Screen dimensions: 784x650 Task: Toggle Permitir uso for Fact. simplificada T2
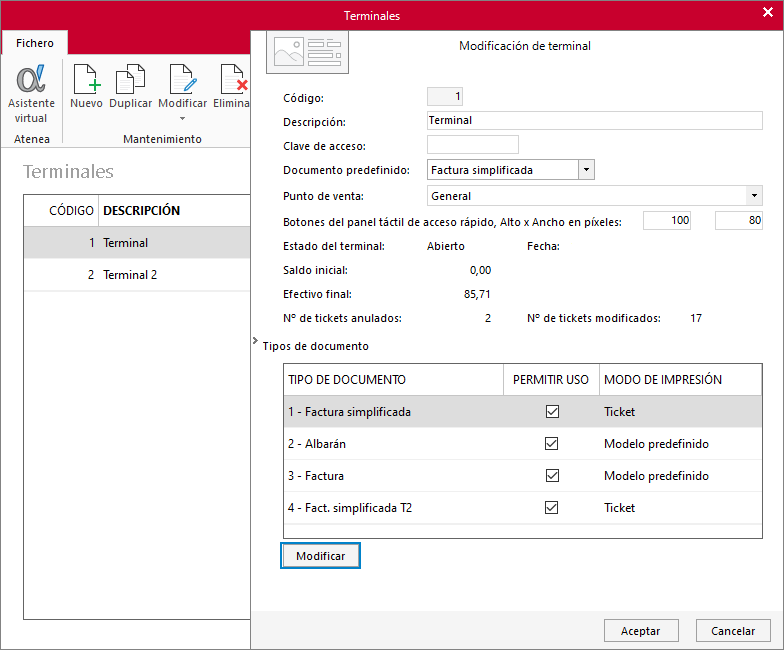[x=552, y=508]
